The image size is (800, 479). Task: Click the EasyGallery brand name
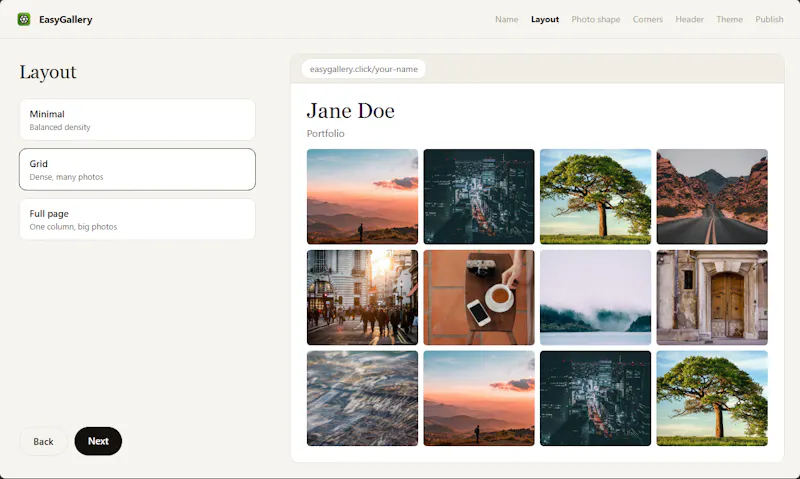point(65,19)
